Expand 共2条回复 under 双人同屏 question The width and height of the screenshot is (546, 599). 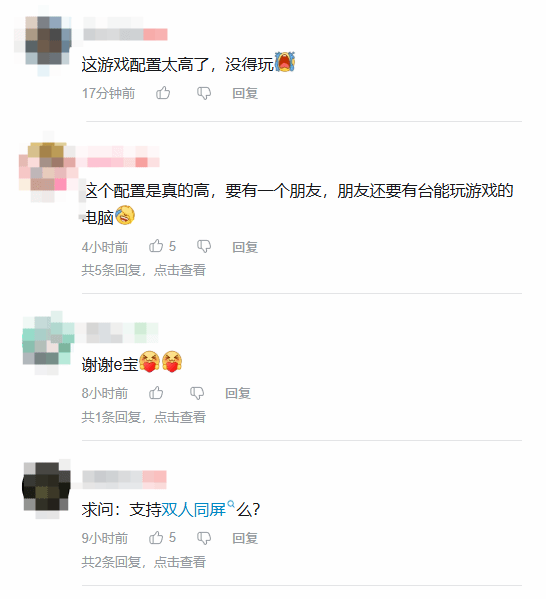pyautogui.click(x=144, y=562)
